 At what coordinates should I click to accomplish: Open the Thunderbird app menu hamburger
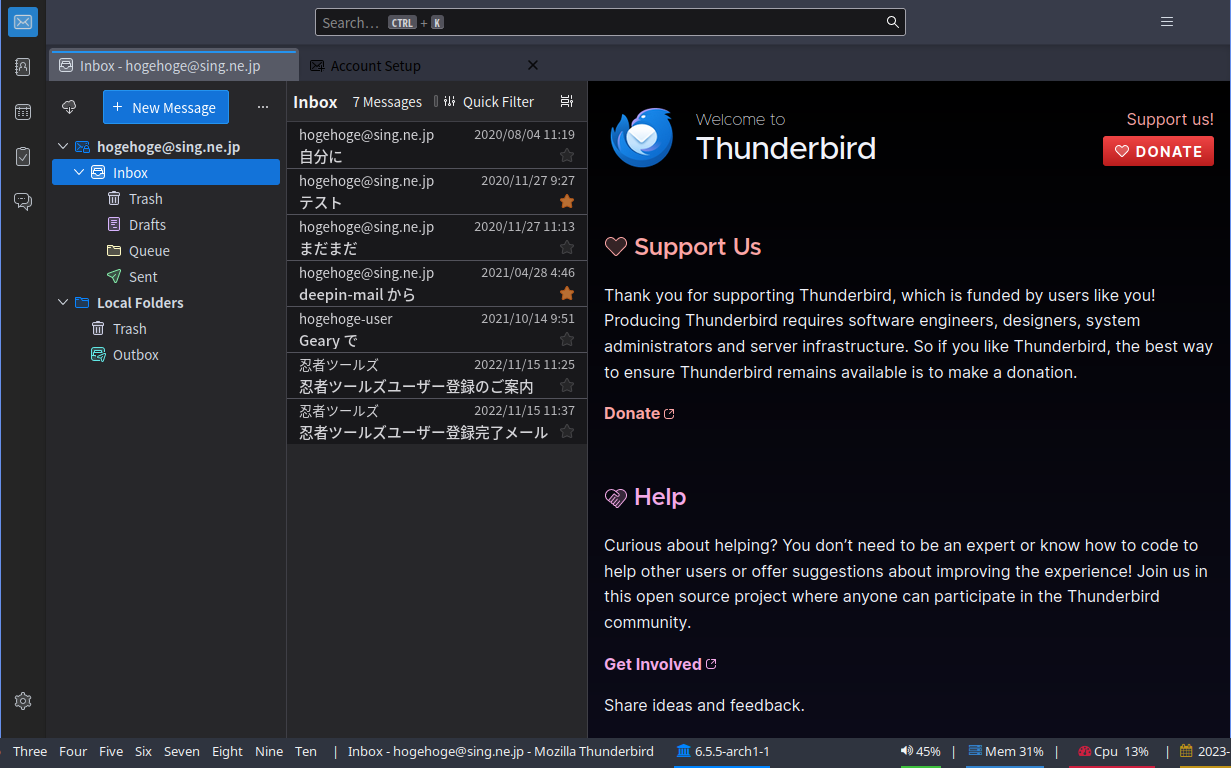tap(1167, 22)
